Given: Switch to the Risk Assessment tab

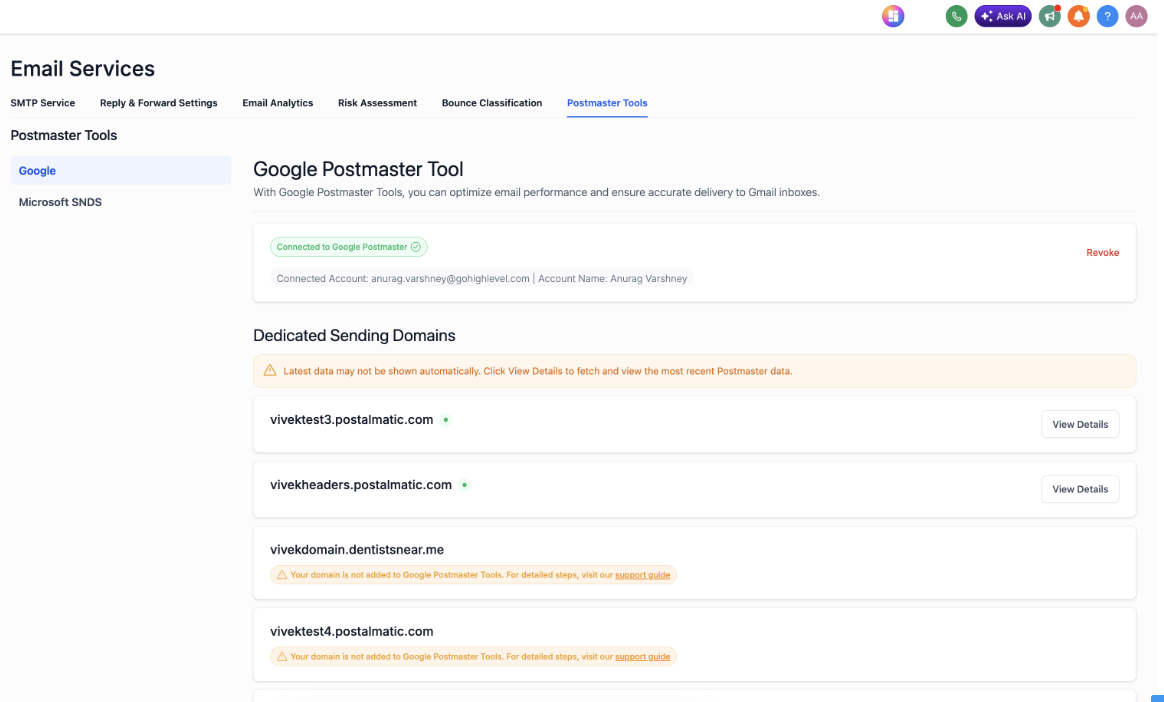Looking at the screenshot, I should pyautogui.click(x=377, y=103).
